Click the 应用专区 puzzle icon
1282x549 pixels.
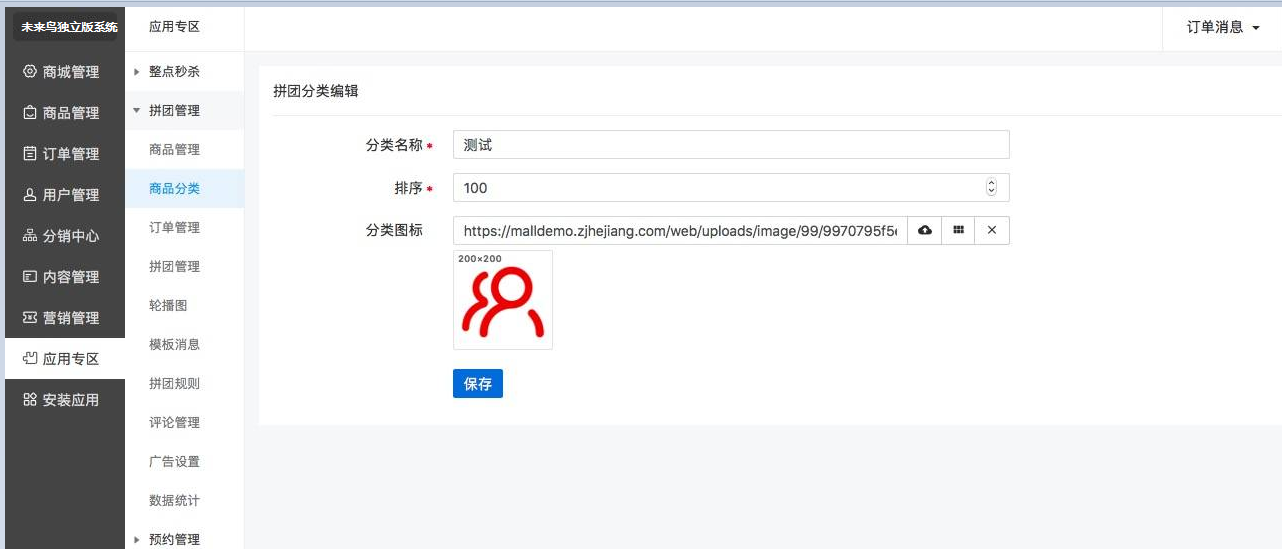[x=29, y=358]
